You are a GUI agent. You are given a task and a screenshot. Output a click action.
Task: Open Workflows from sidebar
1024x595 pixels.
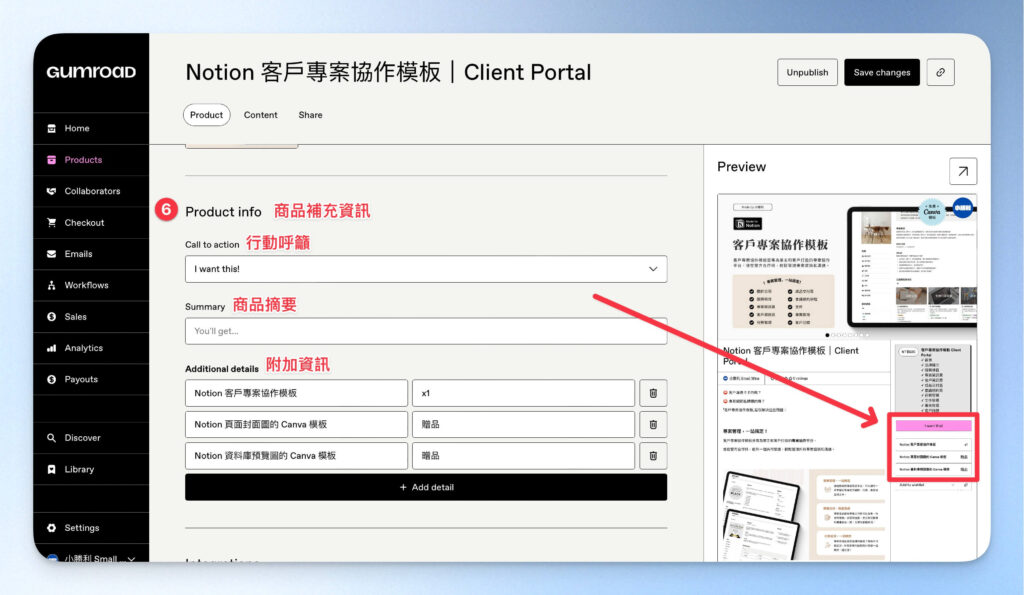[91, 285]
